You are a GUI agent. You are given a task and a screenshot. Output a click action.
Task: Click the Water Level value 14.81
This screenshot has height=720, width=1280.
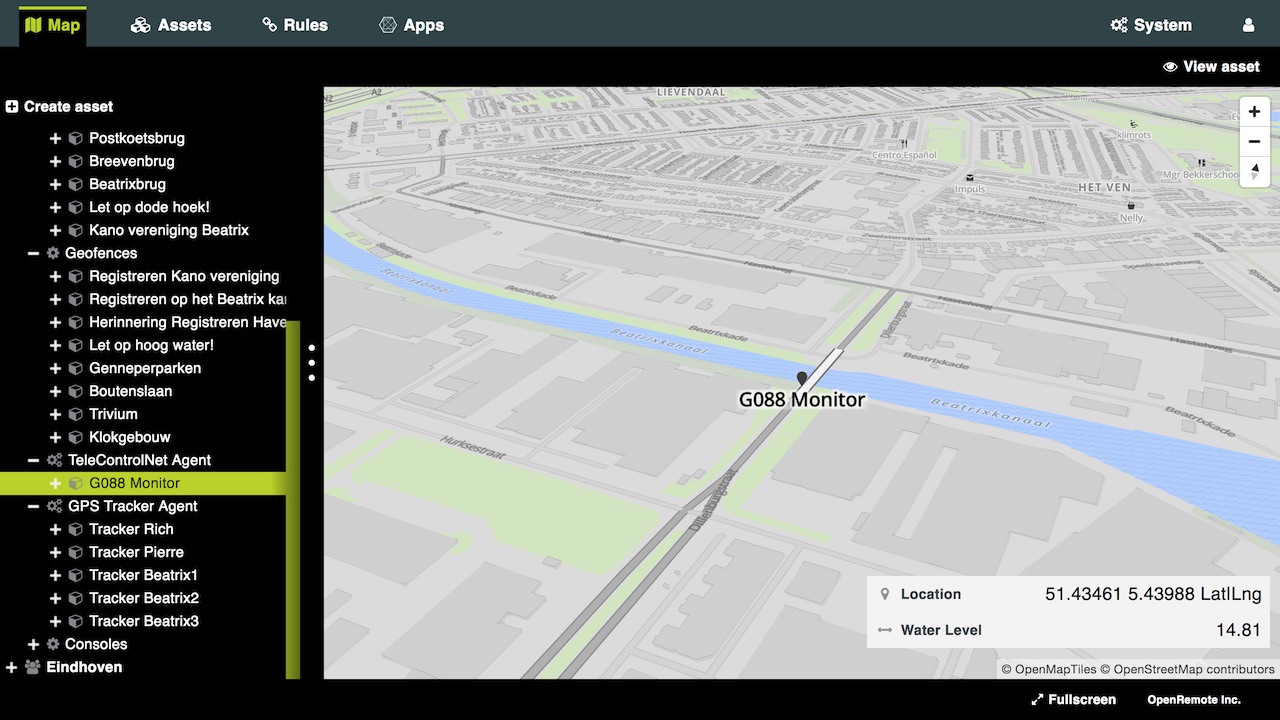[1238, 630]
